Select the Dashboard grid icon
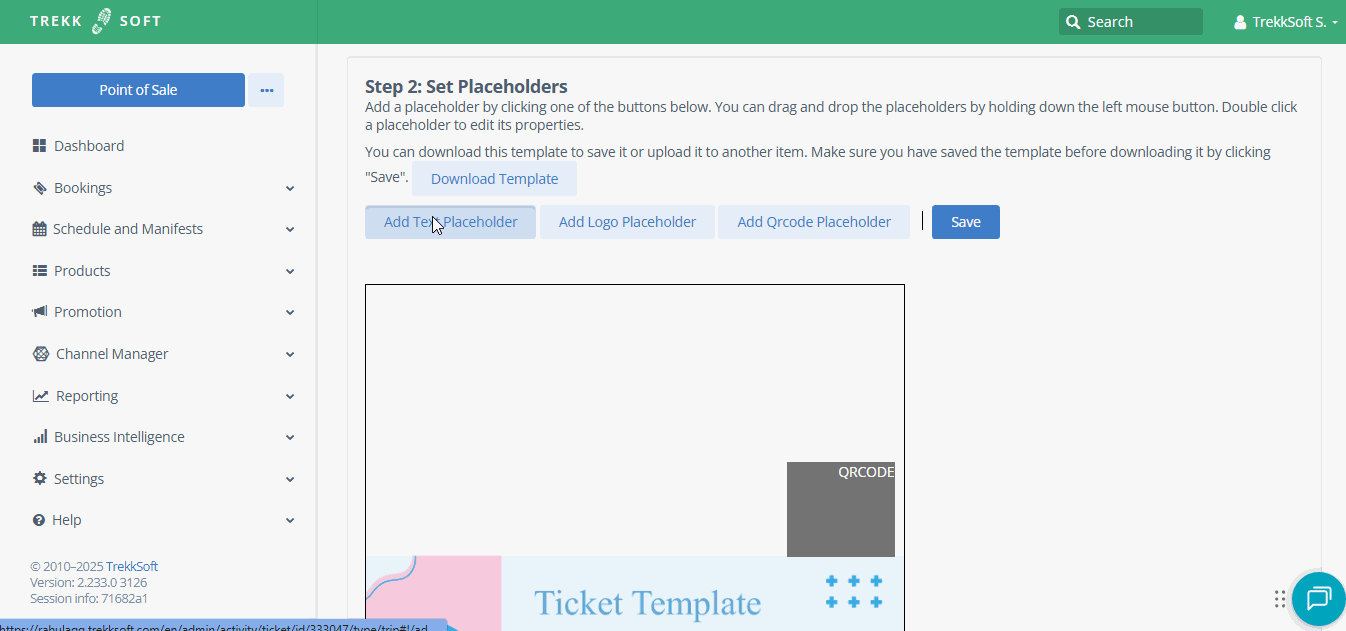 point(39,145)
